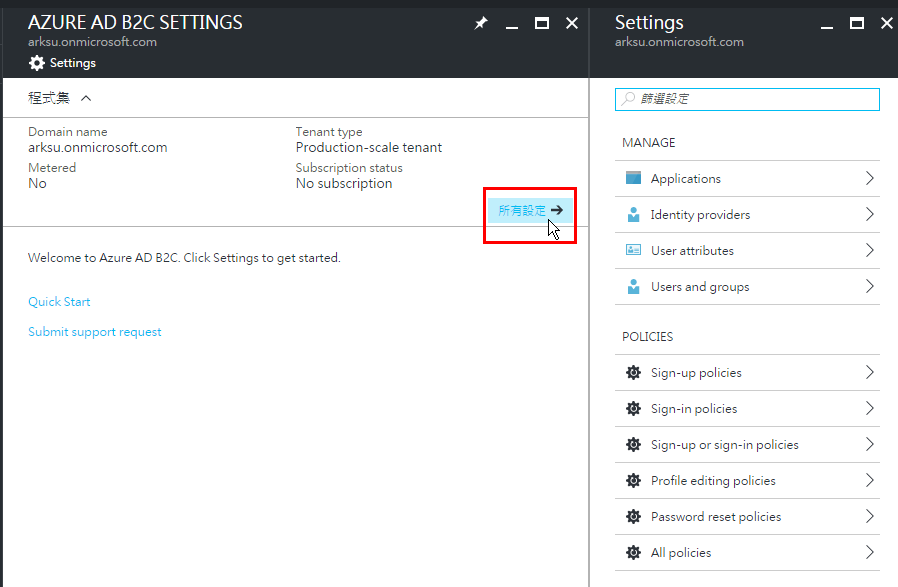The width and height of the screenshot is (898, 587).
Task: Open Password reset policies
Action: point(747,517)
